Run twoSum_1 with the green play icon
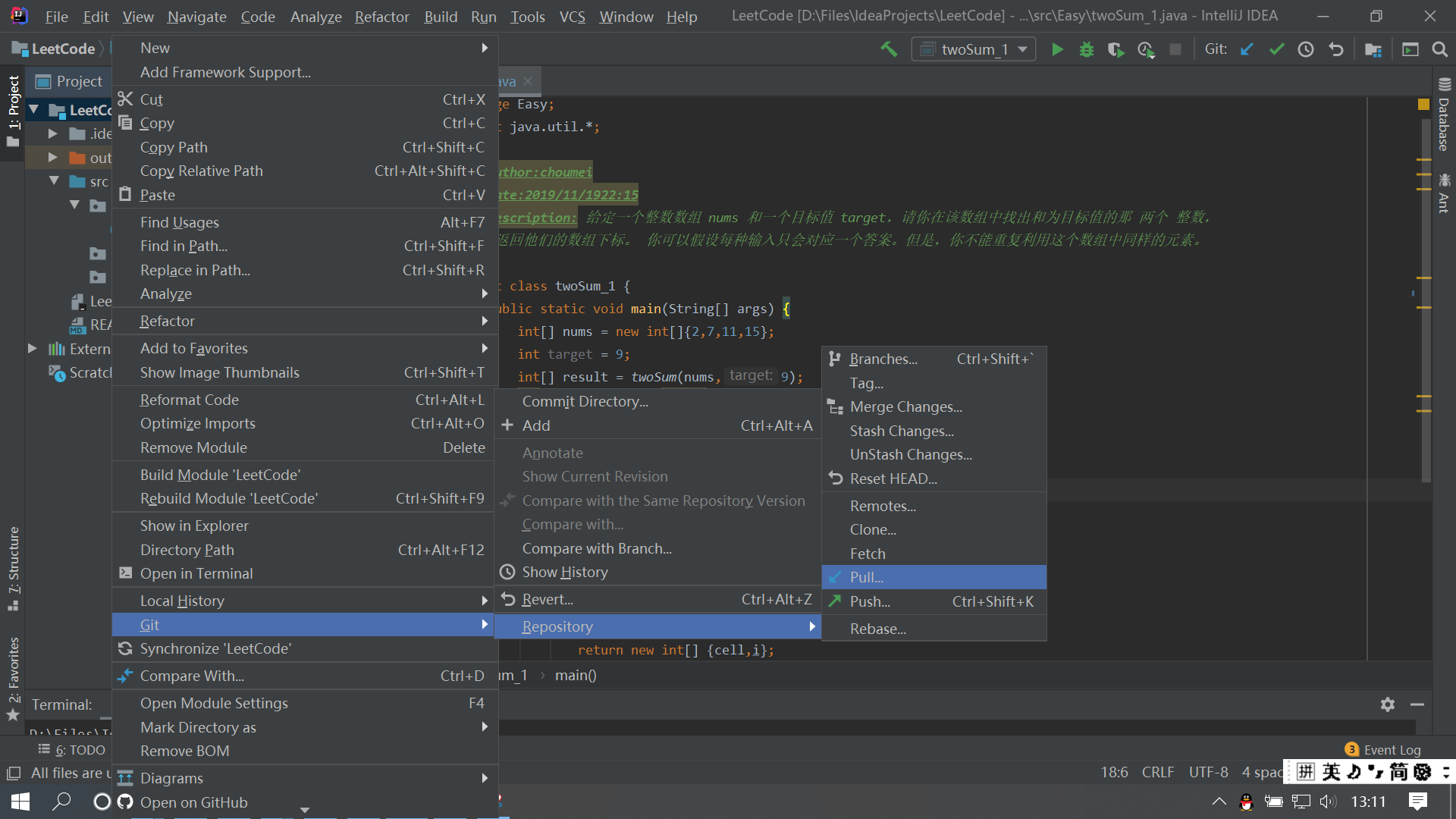This screenshot has height=819, width=1456. [x=1057, y=49]
